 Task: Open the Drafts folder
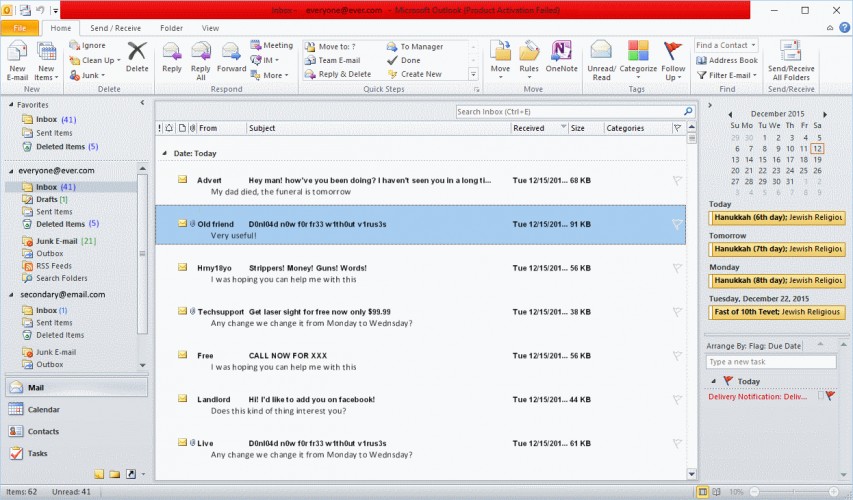coord(45,199)
